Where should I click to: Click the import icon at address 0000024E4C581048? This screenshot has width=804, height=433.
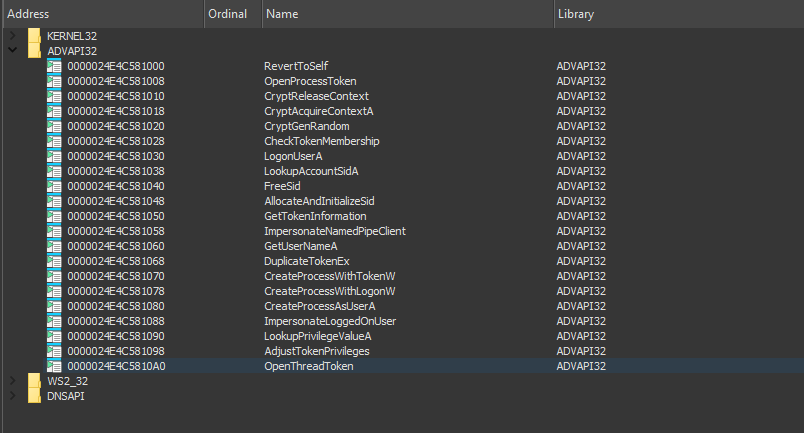[x=54, y=201]
